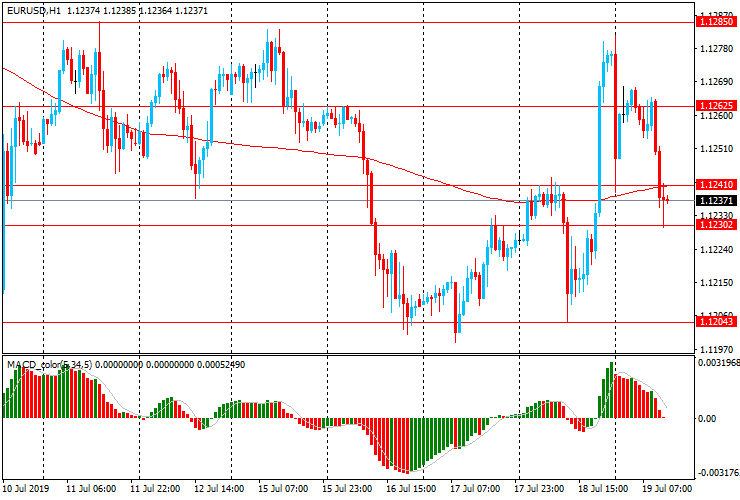Click the 16 Jul 15:00 time label
This screenshot has width=740, height=500.
coord(411,488)
